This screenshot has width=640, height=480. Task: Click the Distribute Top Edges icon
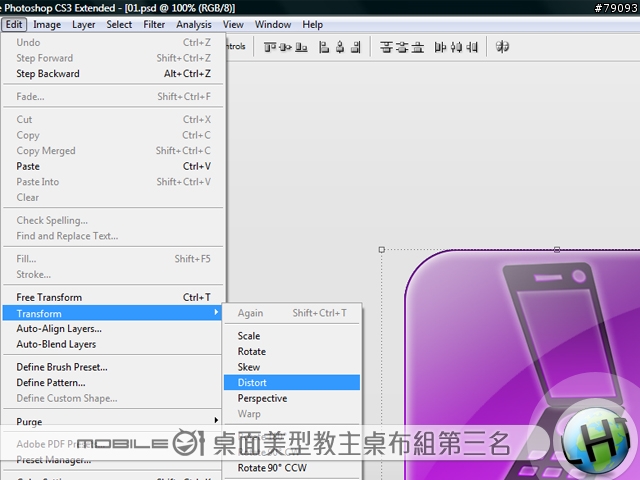pos(386,47)
